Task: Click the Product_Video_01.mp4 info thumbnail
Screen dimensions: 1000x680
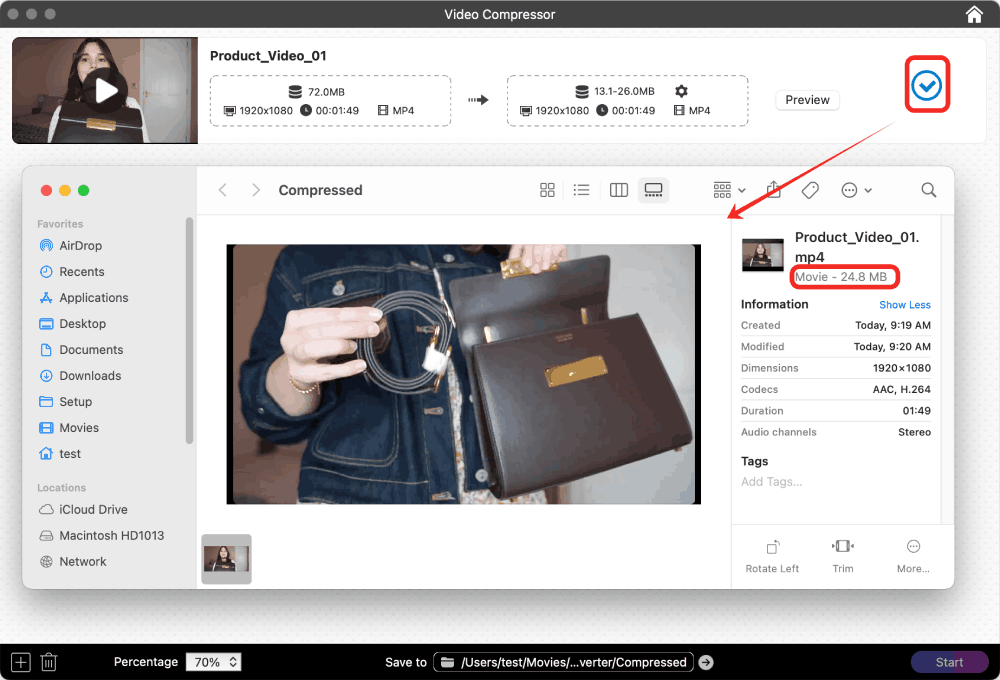Action: pyautogui.click(x=763, y=255)
